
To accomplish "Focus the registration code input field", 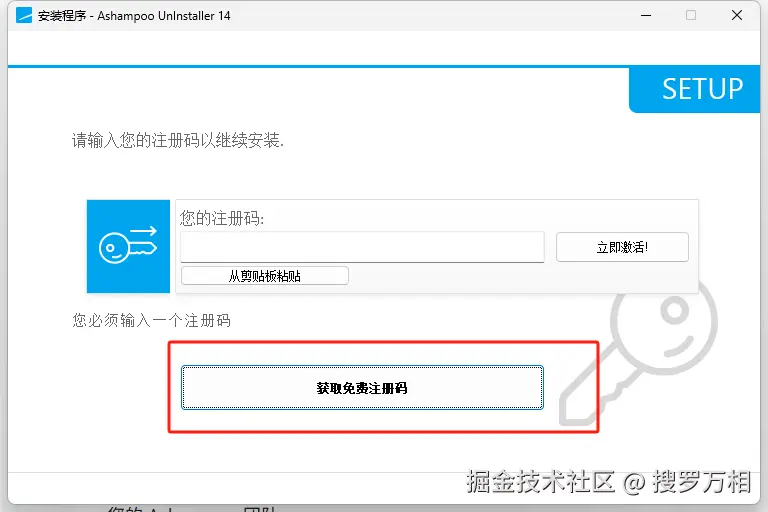I will click(362, 247).
